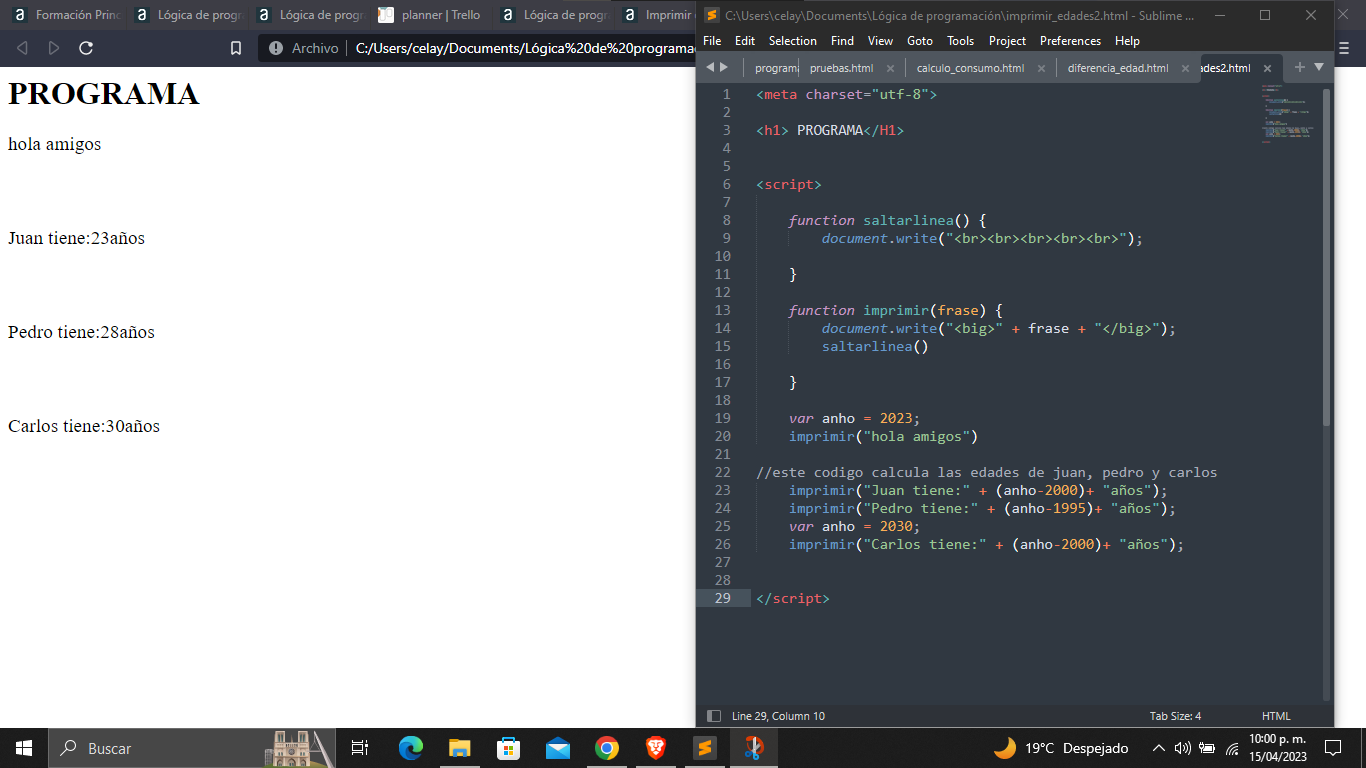Close the diferencia_edad.html tab
This screenshot has width=1366, height=768.
[x=1186, y=68]
